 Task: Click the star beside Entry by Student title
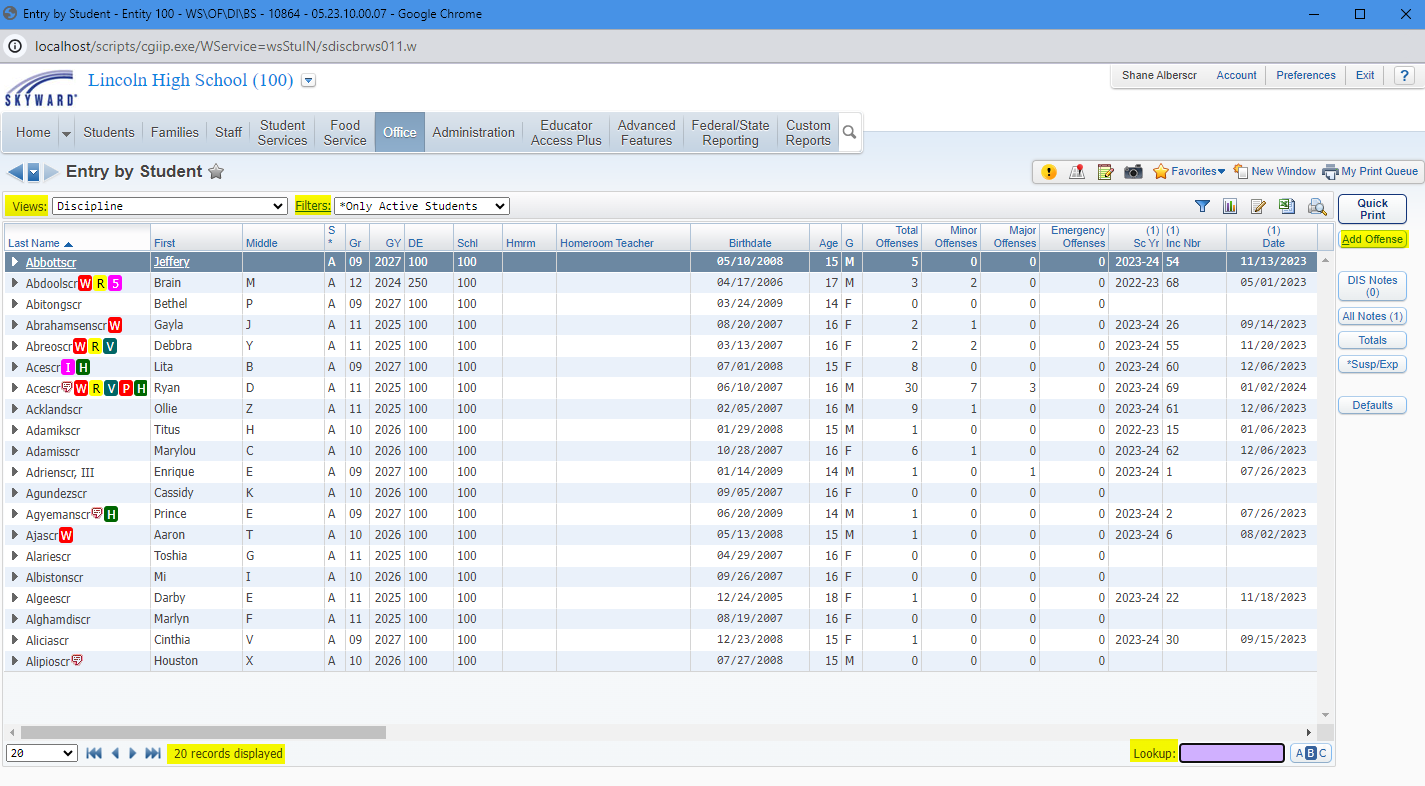(x=216, y=172)
